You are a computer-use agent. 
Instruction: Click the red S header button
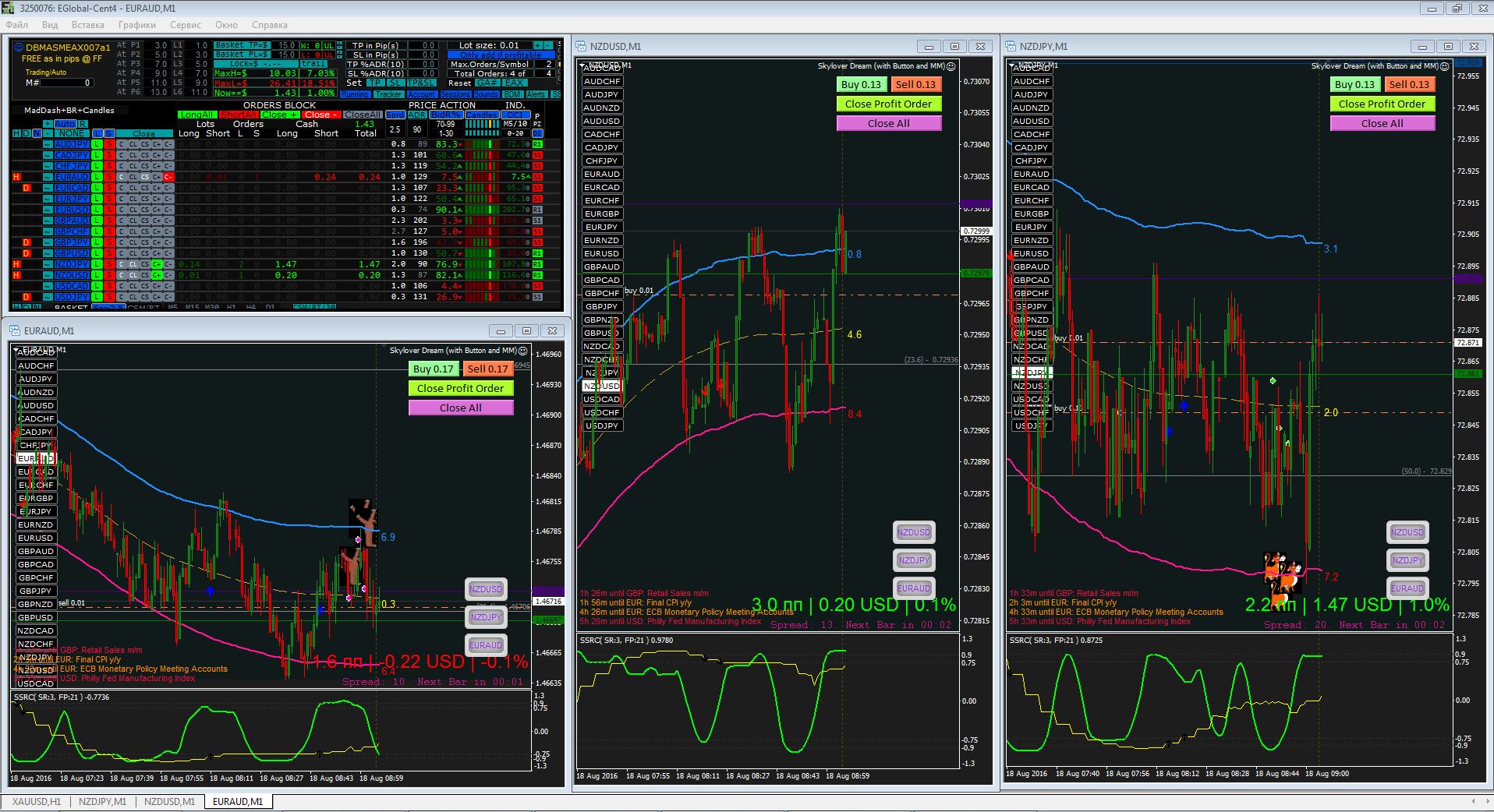(x=108, y=133)
